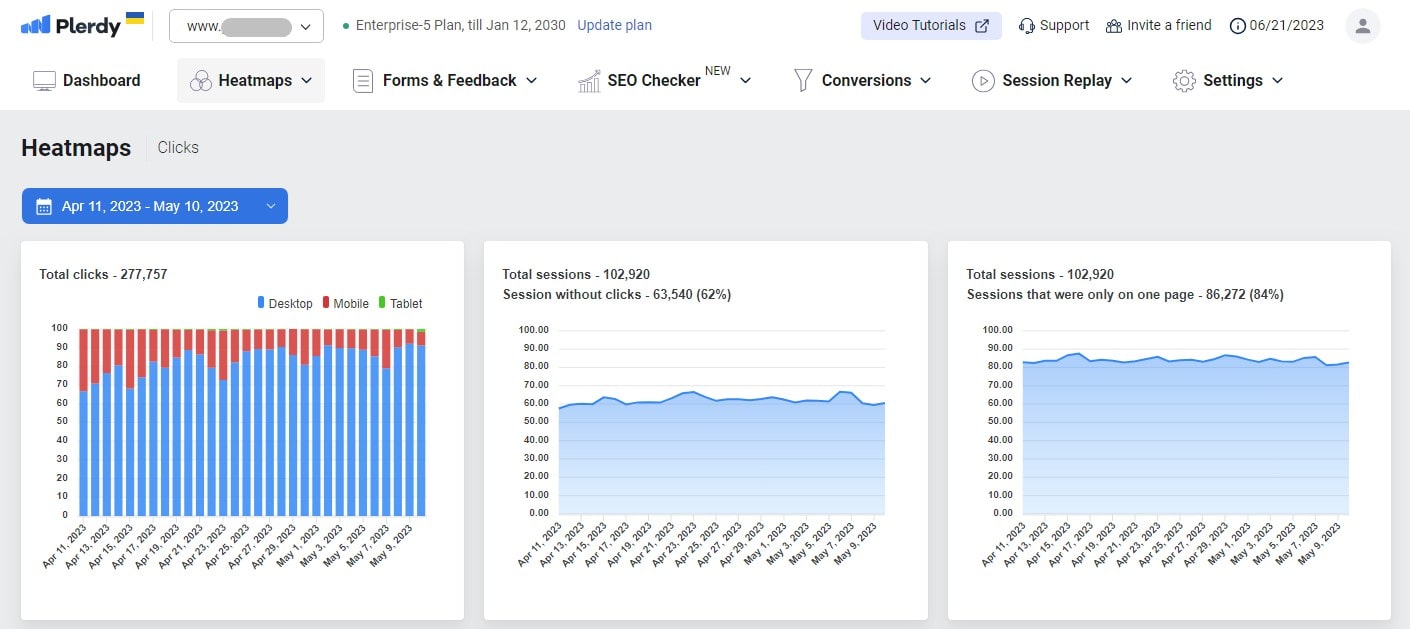Expand the SEO Checker chevron
1410x629 pixels.
[x=745, y=81]
